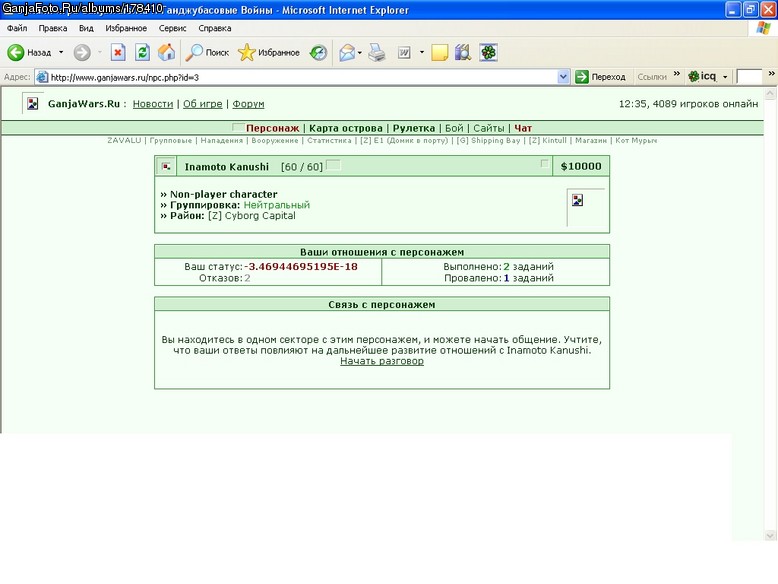Open the Новости link
Image resolution: width=778 pixels, height=584 pixels.
tap(153, 104)
